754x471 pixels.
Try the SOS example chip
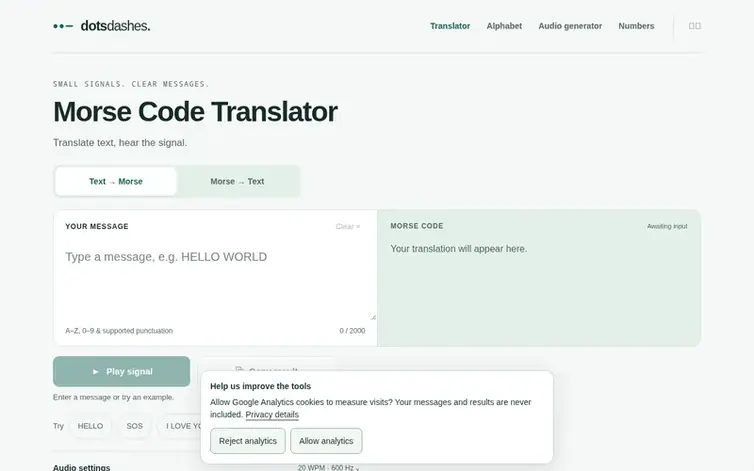click(135, 426)
